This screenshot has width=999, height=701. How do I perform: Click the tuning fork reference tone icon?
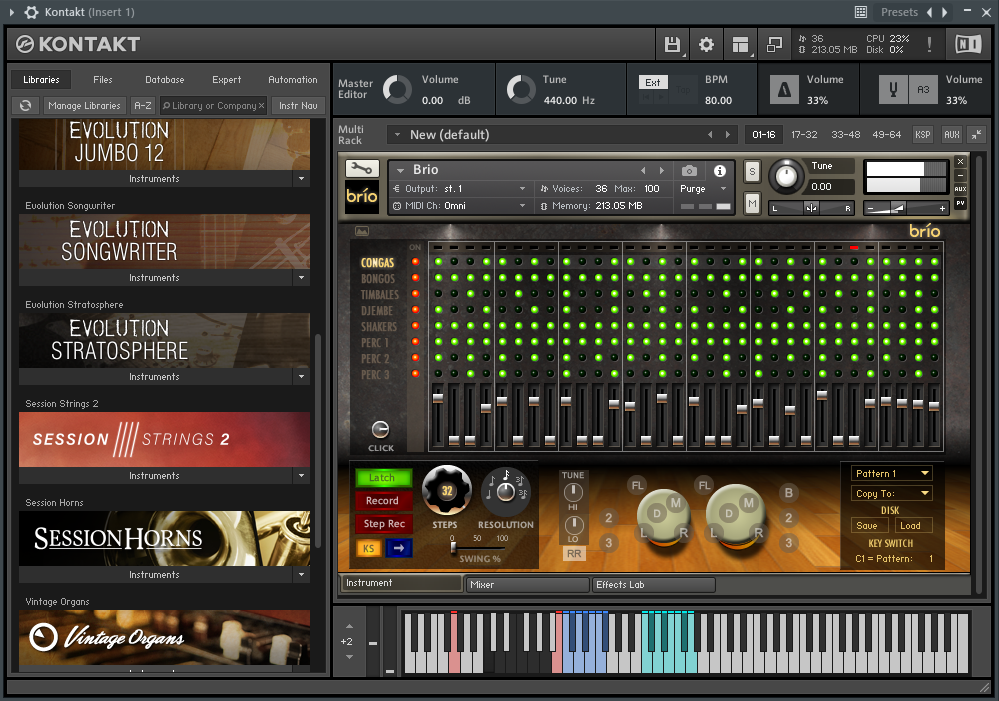click(893, 90)
